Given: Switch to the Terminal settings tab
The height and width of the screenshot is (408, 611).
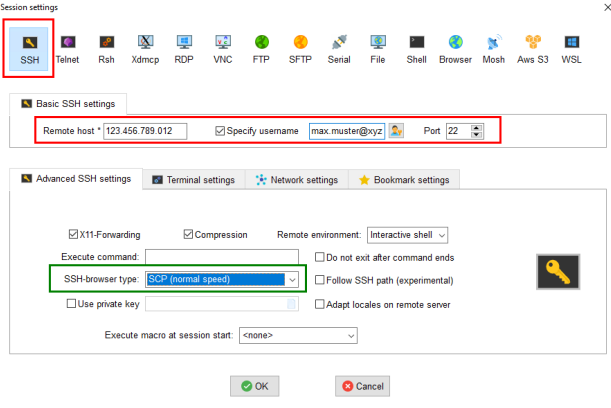Looking at the screenshot, I should point(194,180).
